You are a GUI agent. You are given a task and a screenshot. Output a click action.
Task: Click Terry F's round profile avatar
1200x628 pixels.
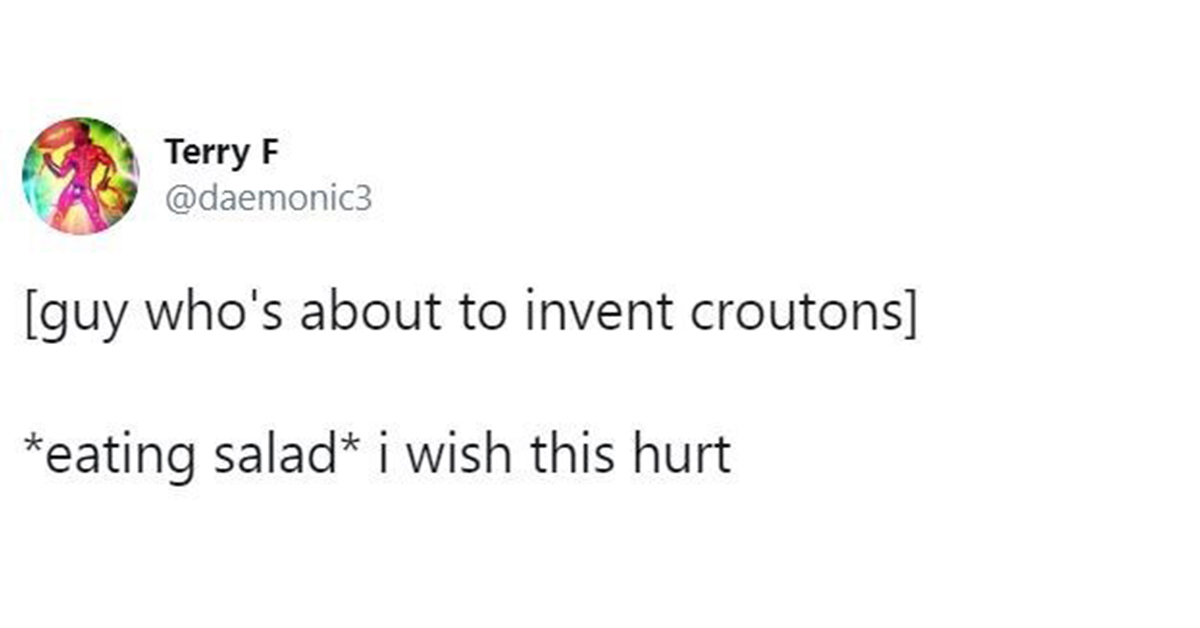pos(81,176)
